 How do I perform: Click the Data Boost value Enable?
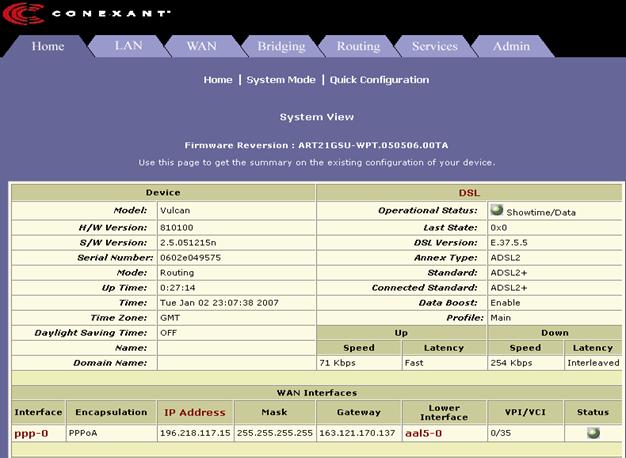505,303
